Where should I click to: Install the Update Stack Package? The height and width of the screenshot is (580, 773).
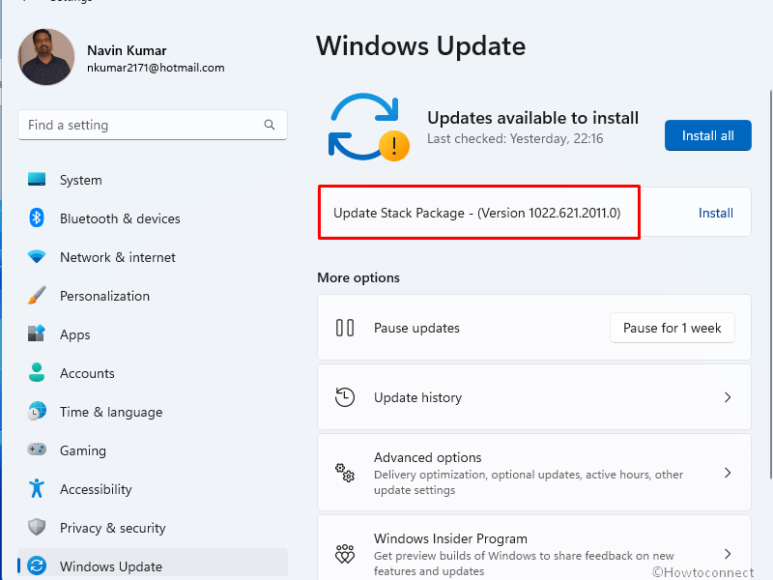715,213
